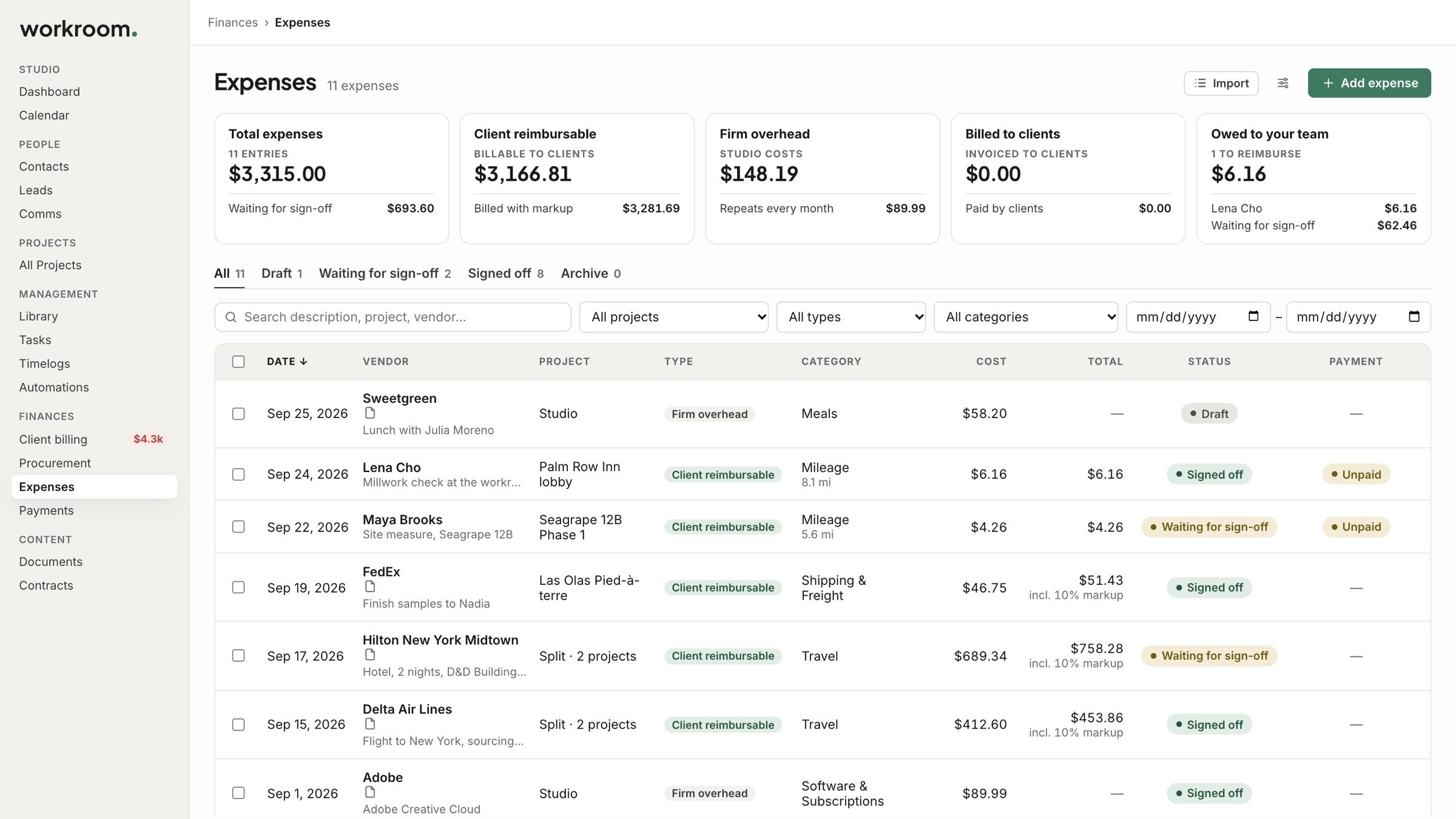Open the start date calendar picker icon
Viewport: 1456px width, 819px height.
[1253, 316]
